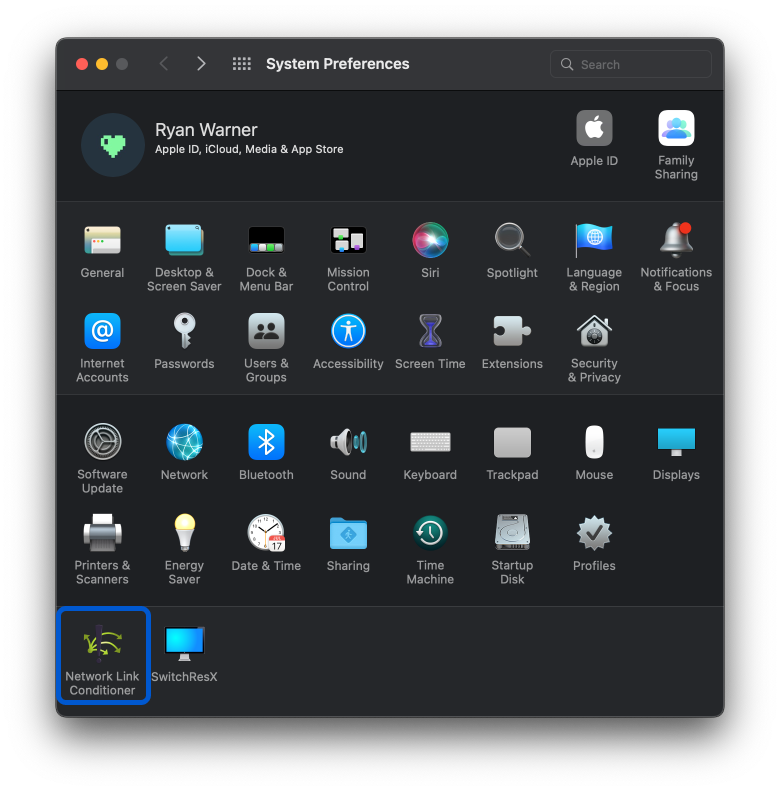Viewport: 780px width, 791px height.
Task: Go forward with the forward arrow
Action: point(201,64)
